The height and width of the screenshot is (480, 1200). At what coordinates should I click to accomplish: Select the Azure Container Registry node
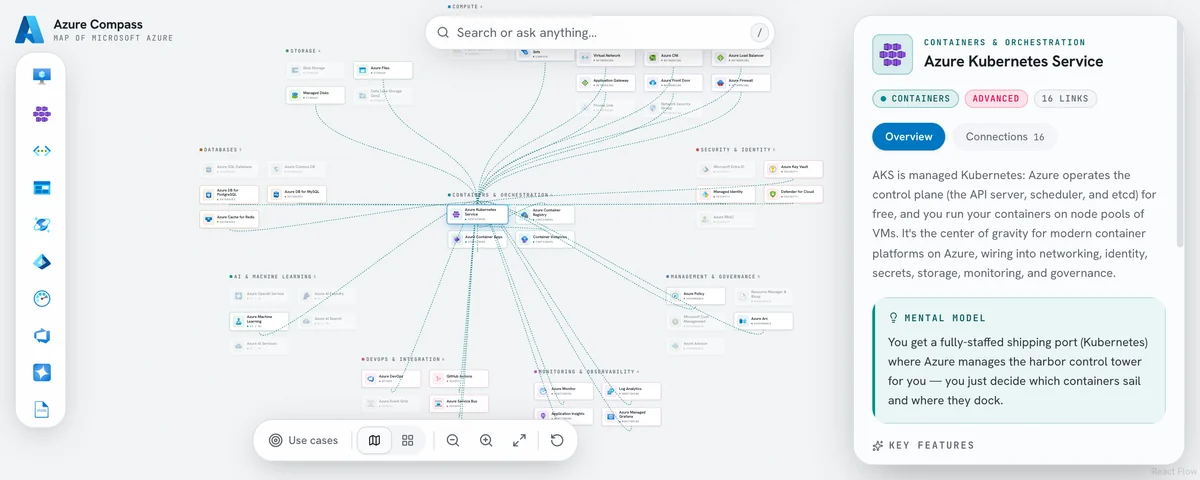pos(545,214)
